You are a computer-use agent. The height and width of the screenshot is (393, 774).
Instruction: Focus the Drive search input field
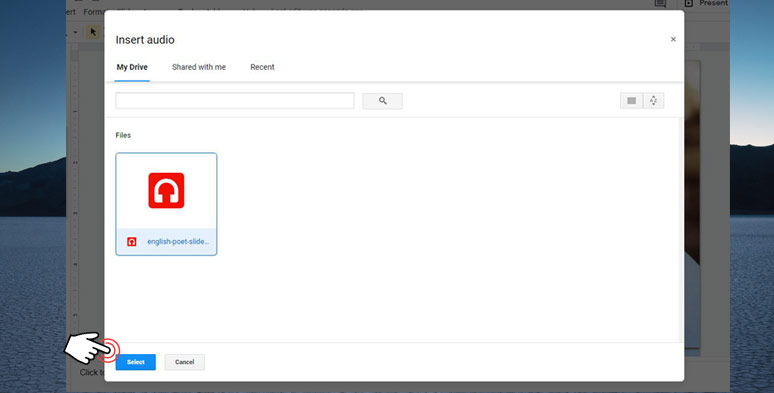point(235,101)
